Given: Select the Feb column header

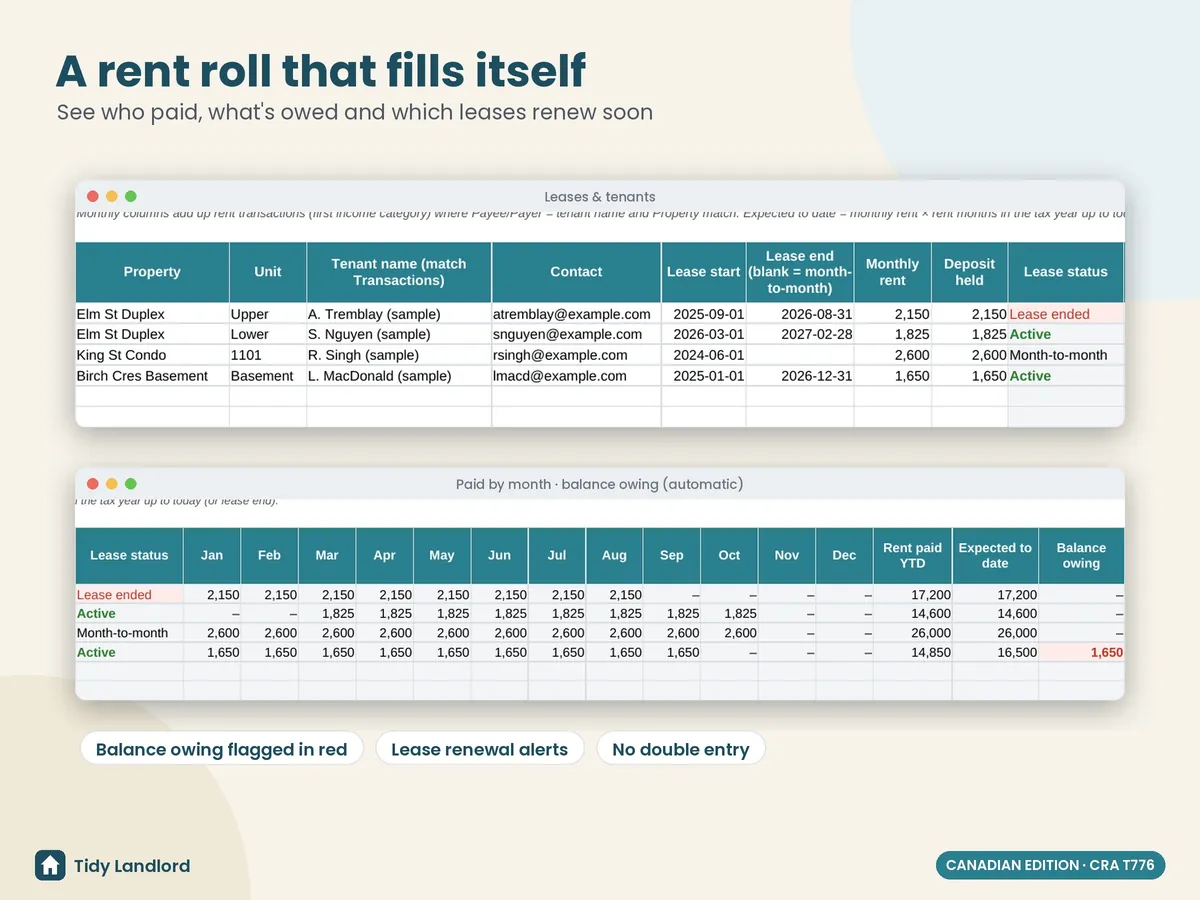Looking at the screenshot, I should point(269,556).
